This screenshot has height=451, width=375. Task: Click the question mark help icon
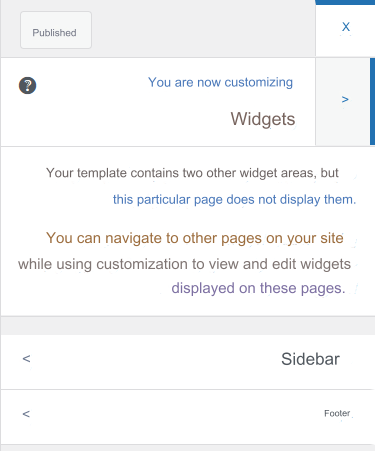coord(27,85)
